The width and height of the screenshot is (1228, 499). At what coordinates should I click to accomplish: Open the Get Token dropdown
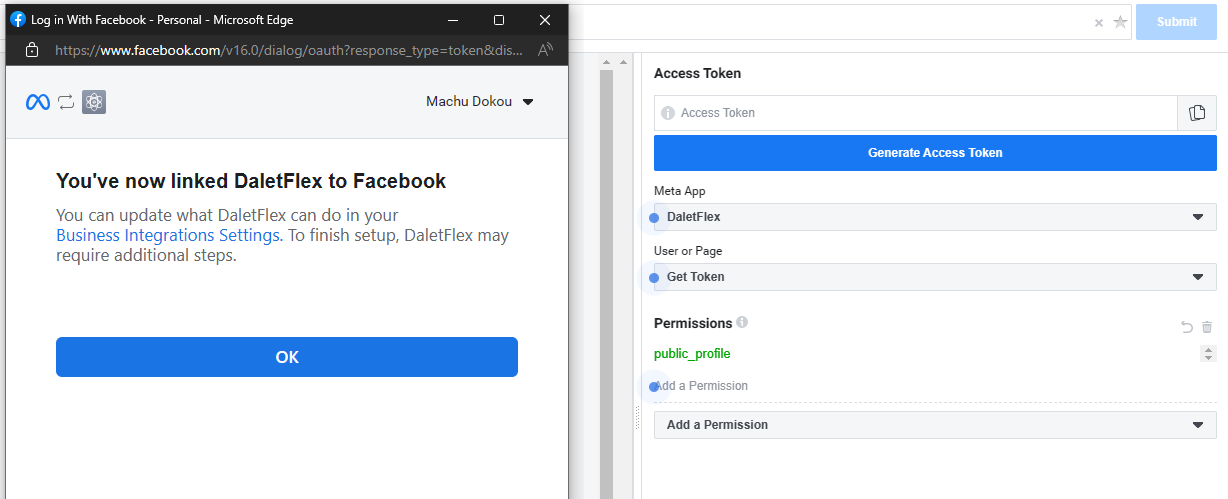pos(935,277)
